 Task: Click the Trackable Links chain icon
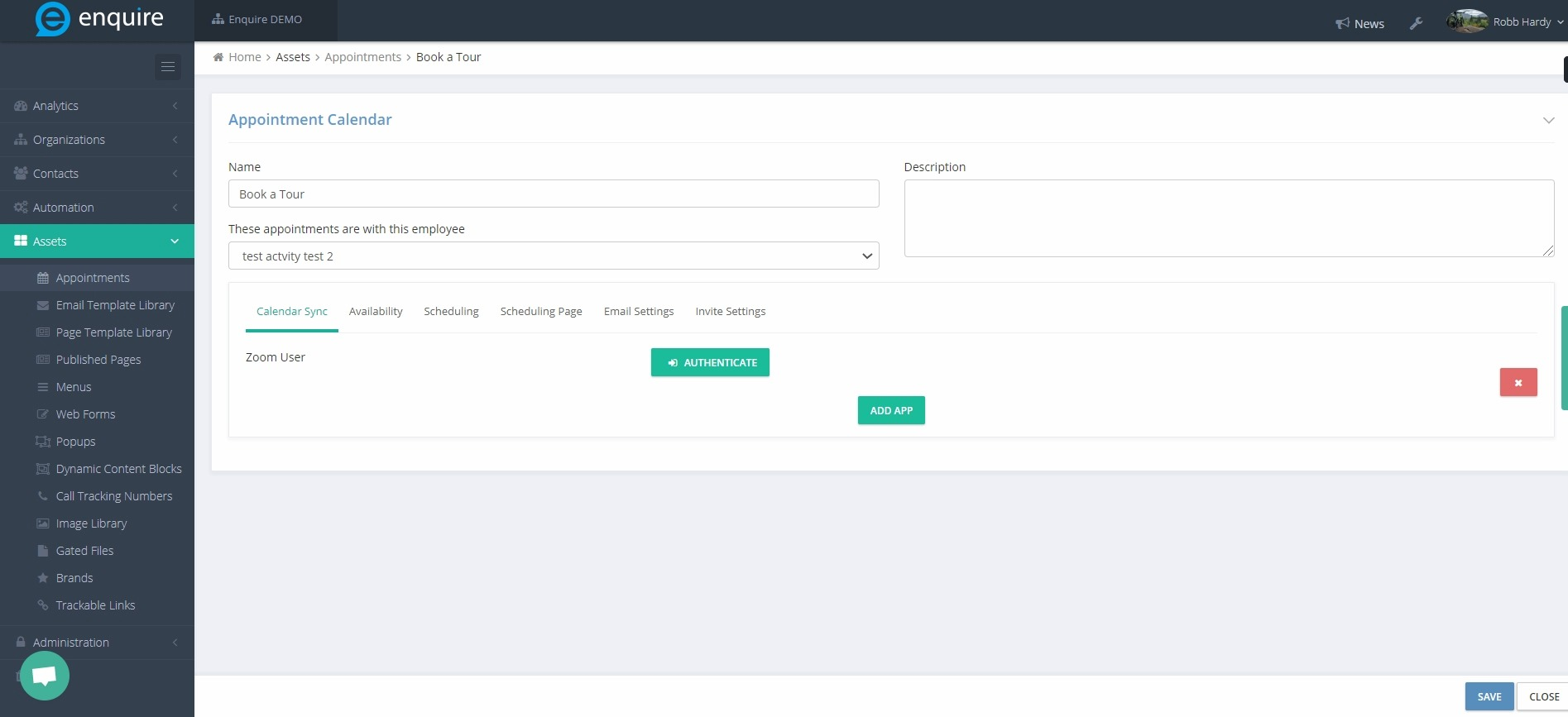[x=43, y=605]
